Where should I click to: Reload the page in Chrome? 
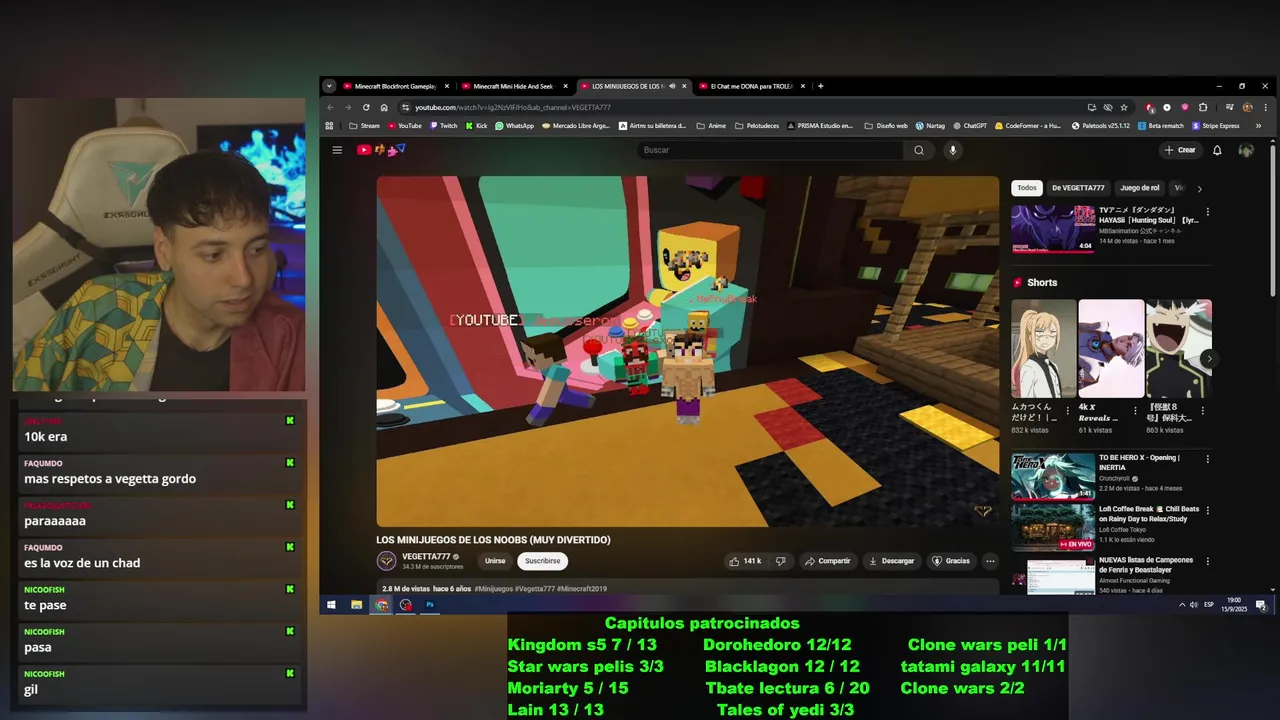[x=366, y=107]
